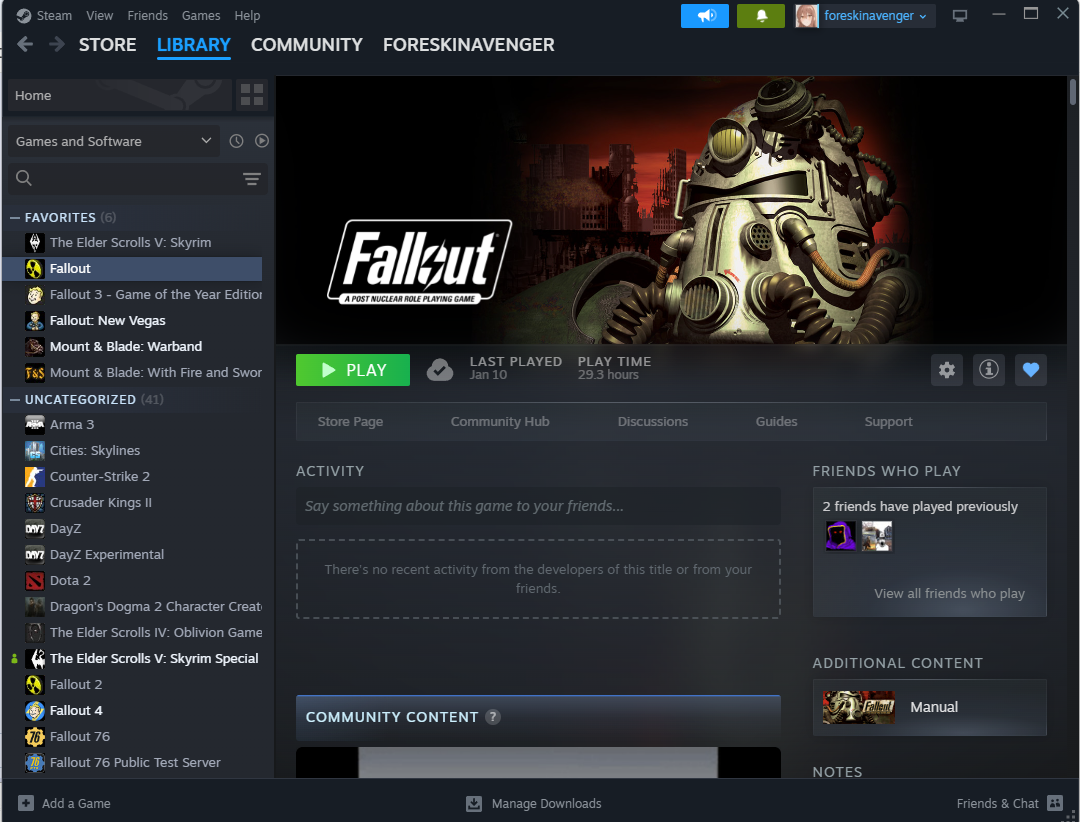
Task: Open the Community Hub link
Action: tap(500, 422)
